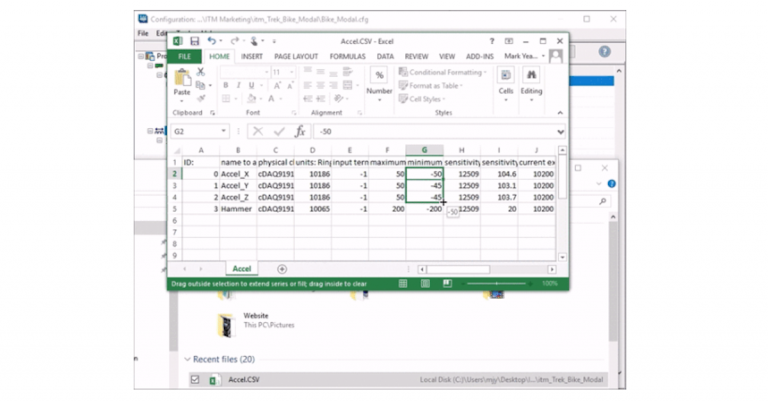Click the Format Painter brush icon
Viewport: 768px width, 402px height.
[201, 98]
